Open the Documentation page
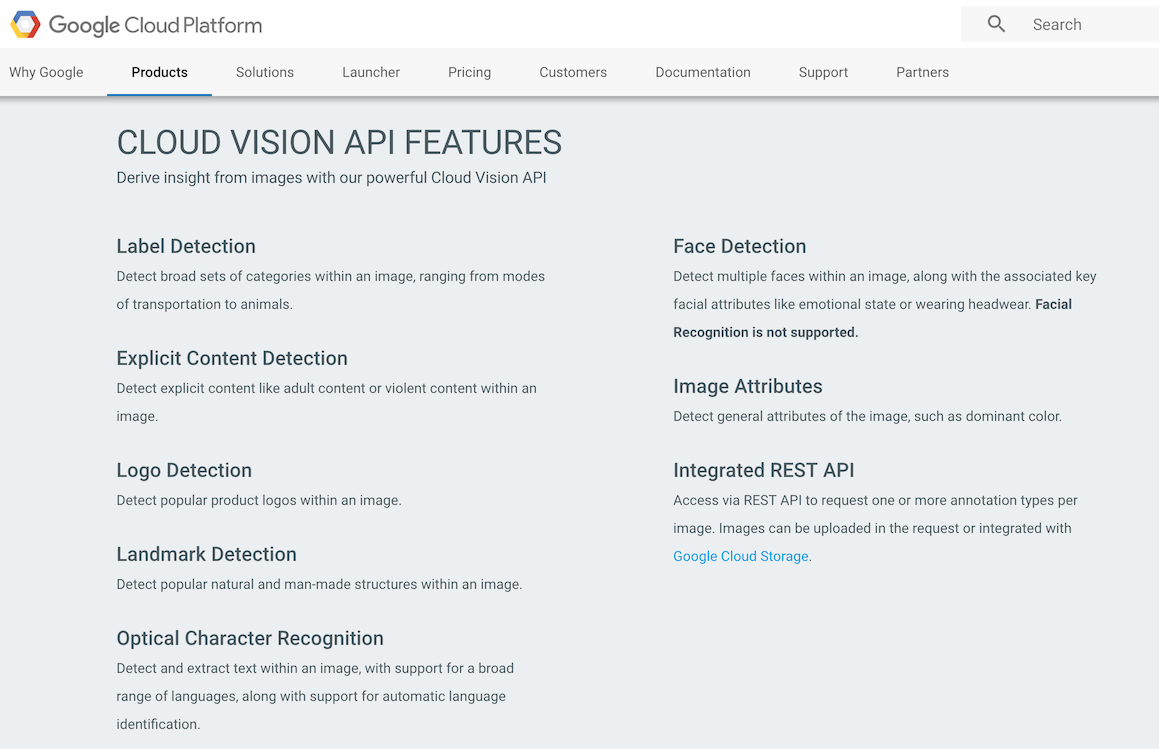Viewport: 1159px width, 749px height. tap(702, 72)
